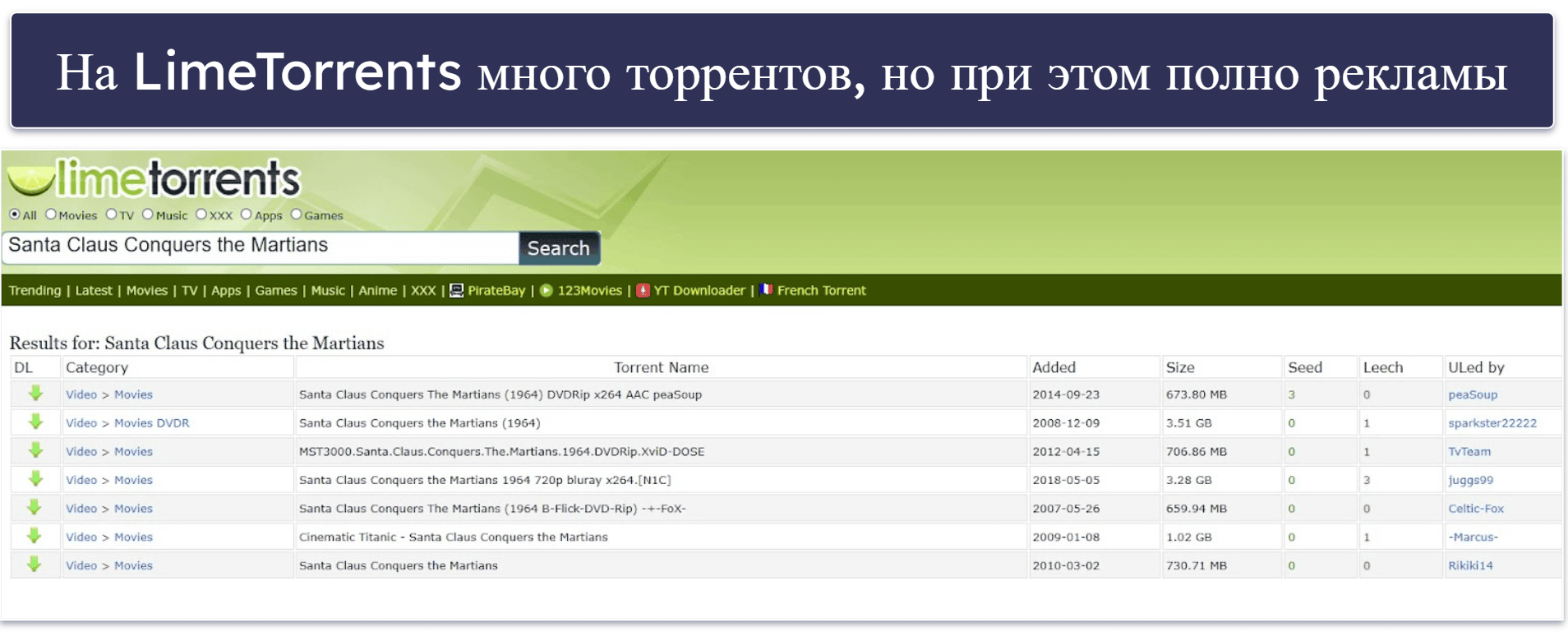This screenshot has height=637, width=1568.
Task: Open Latest in the navigation bar
Action: [94, 290]
